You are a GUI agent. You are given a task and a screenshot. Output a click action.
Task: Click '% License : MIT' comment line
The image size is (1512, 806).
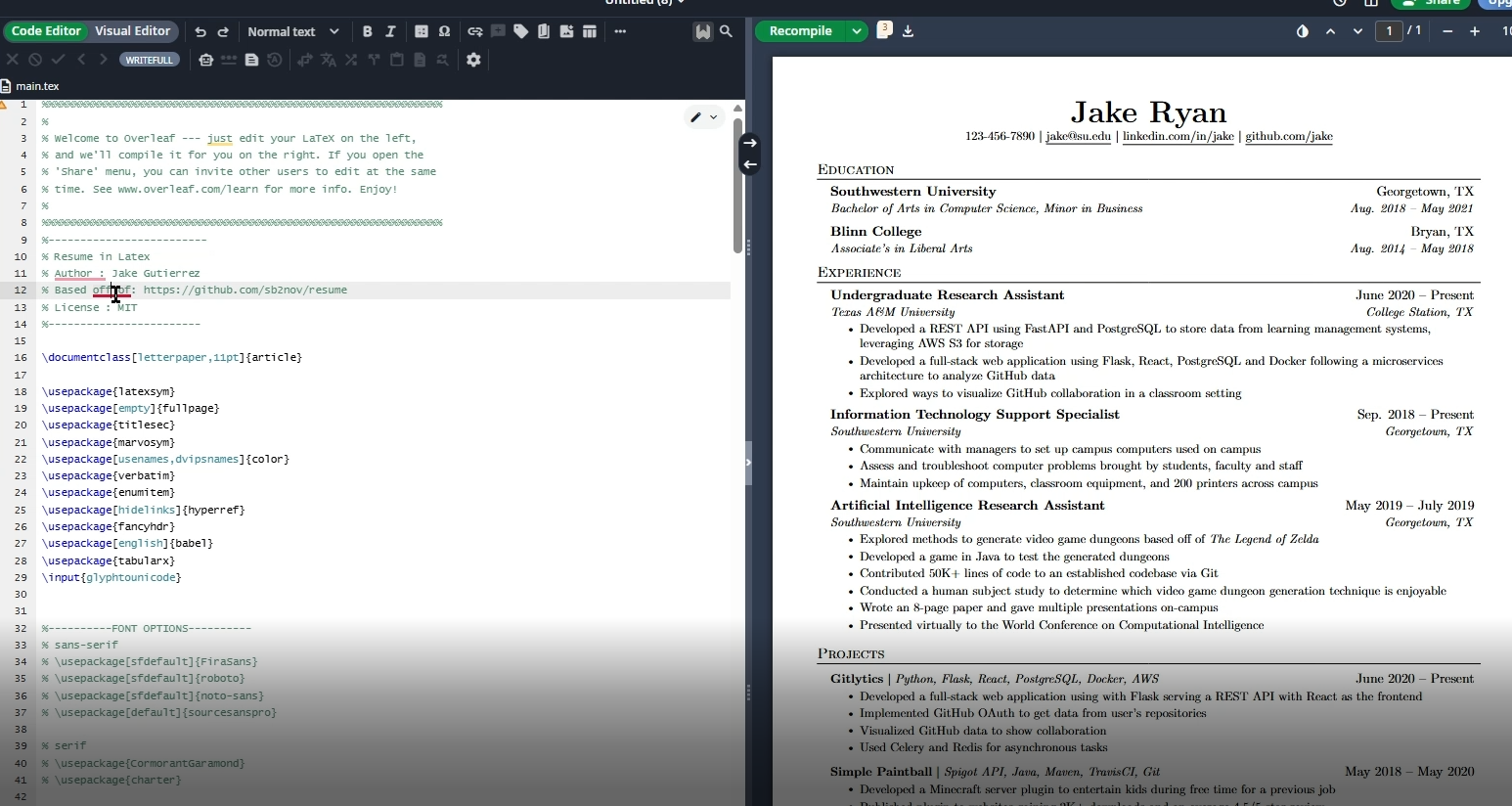tap(90, 307)
